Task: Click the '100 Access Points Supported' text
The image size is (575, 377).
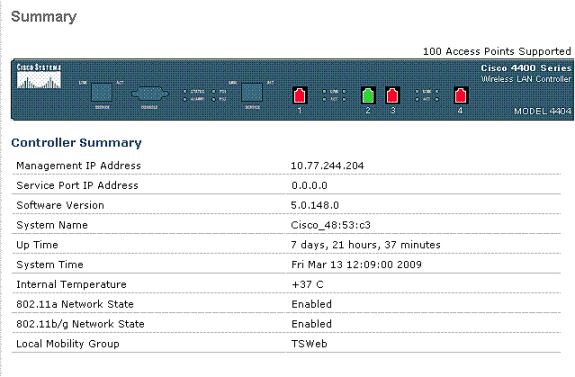Action: coord(497,51)
